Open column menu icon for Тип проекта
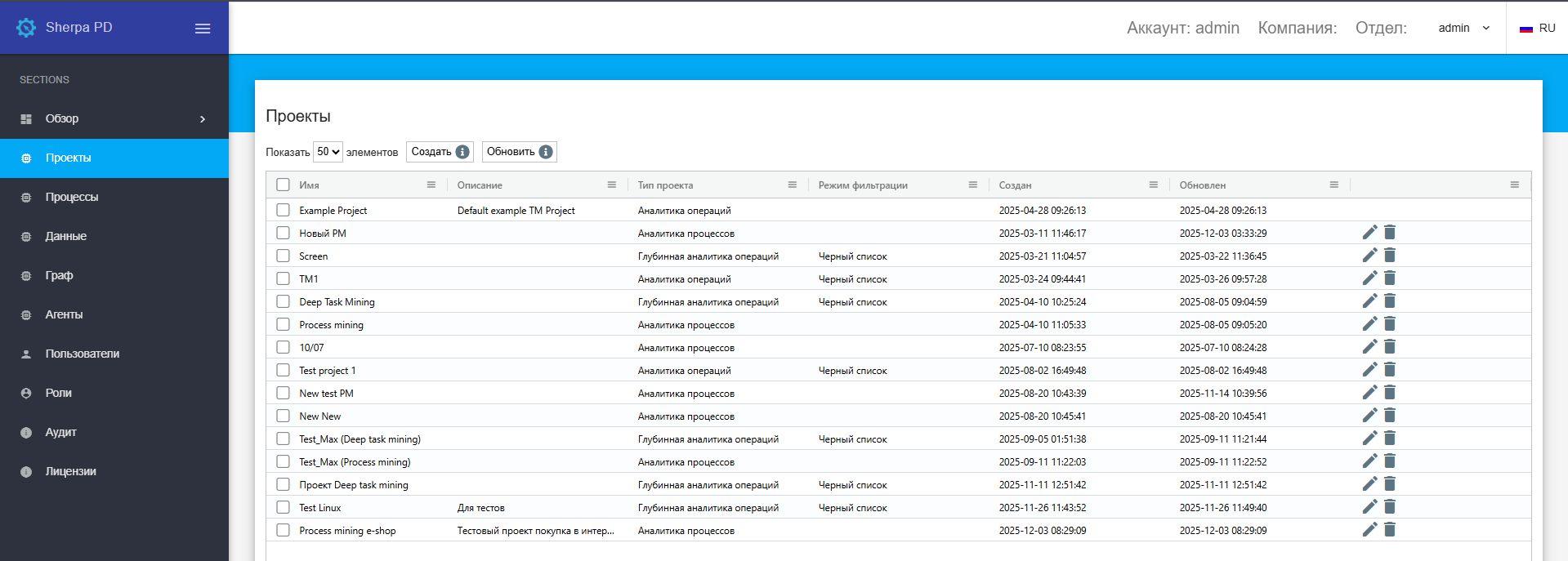This screenshot has width=1568, height=561. (792, 185)
